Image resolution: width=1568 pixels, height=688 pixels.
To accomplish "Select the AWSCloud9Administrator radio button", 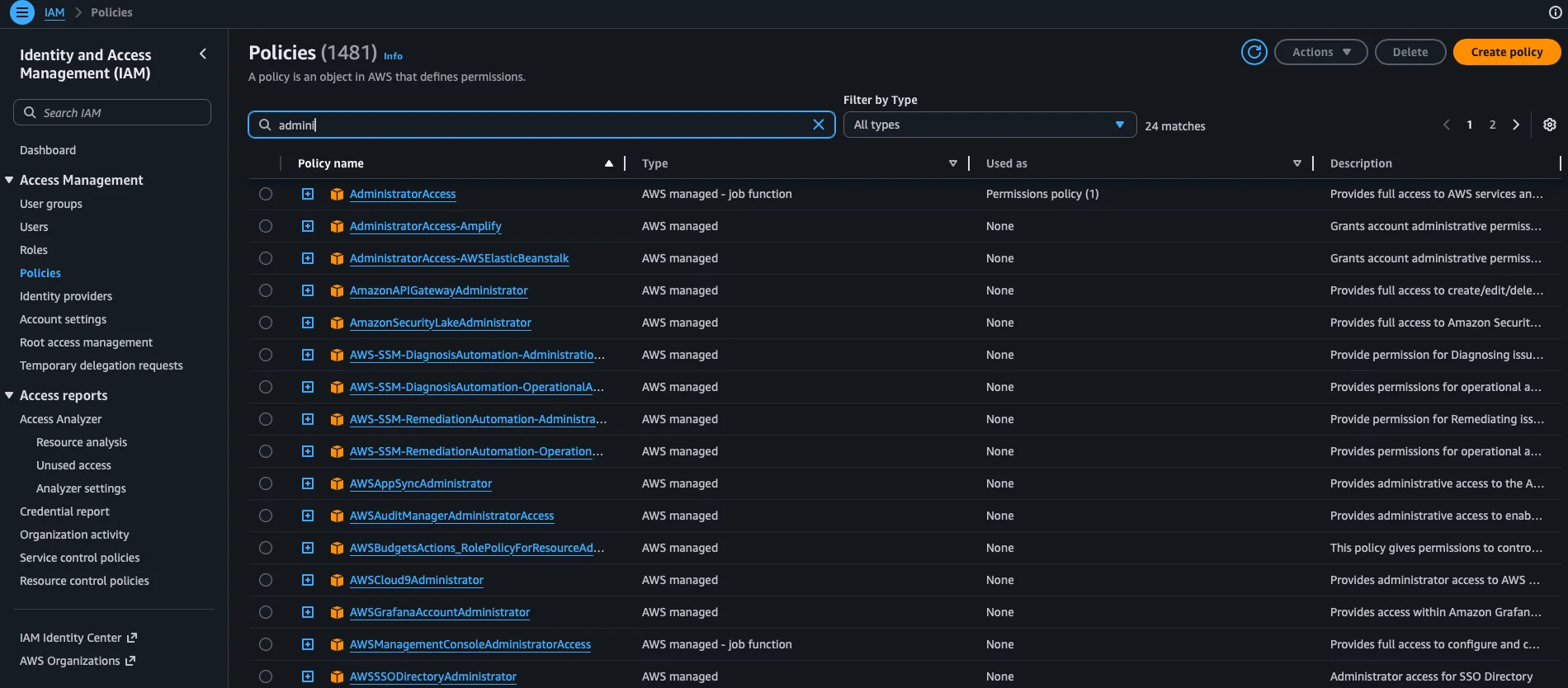I will (x=266, y=580).
